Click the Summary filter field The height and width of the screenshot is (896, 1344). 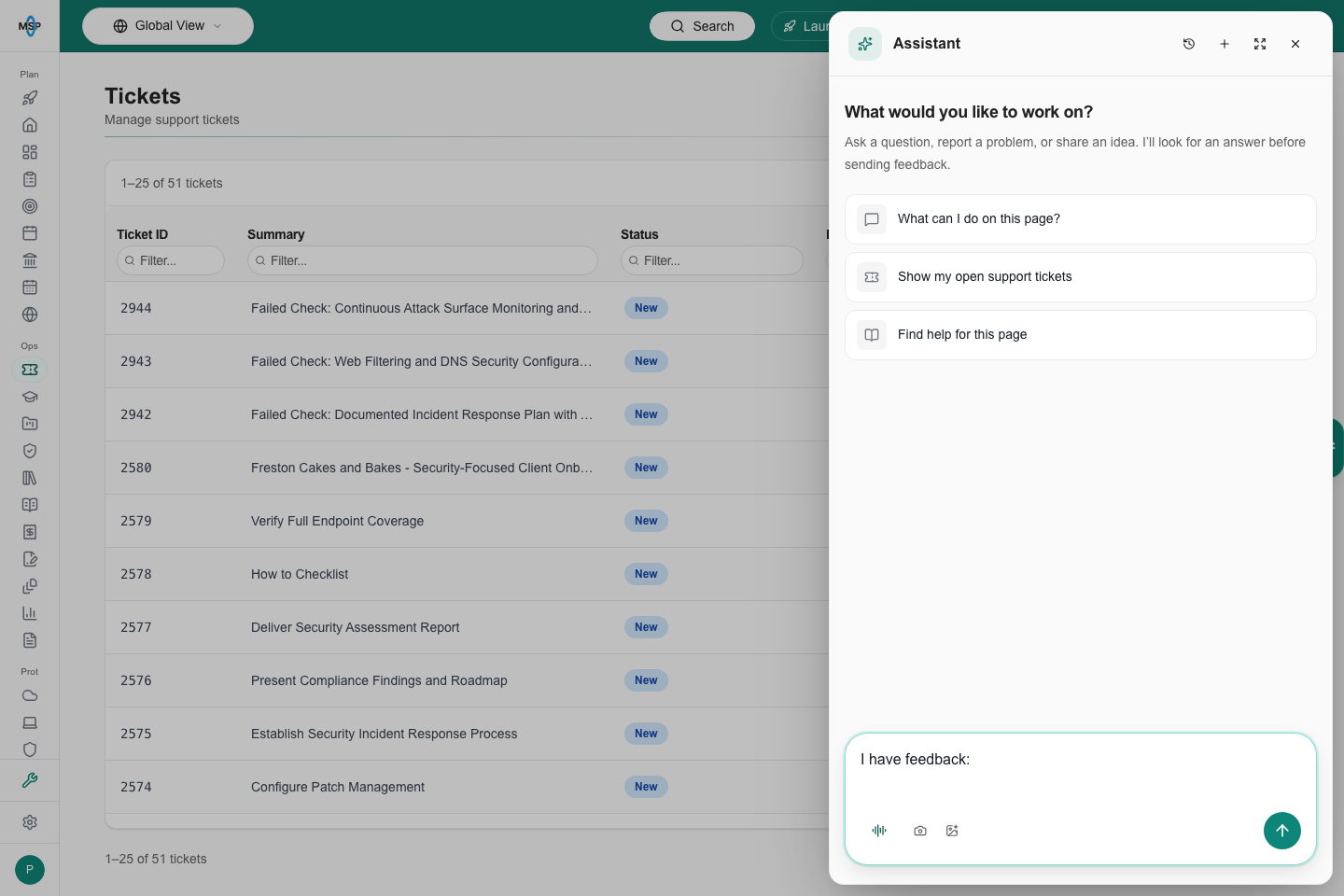coord(423,260)
